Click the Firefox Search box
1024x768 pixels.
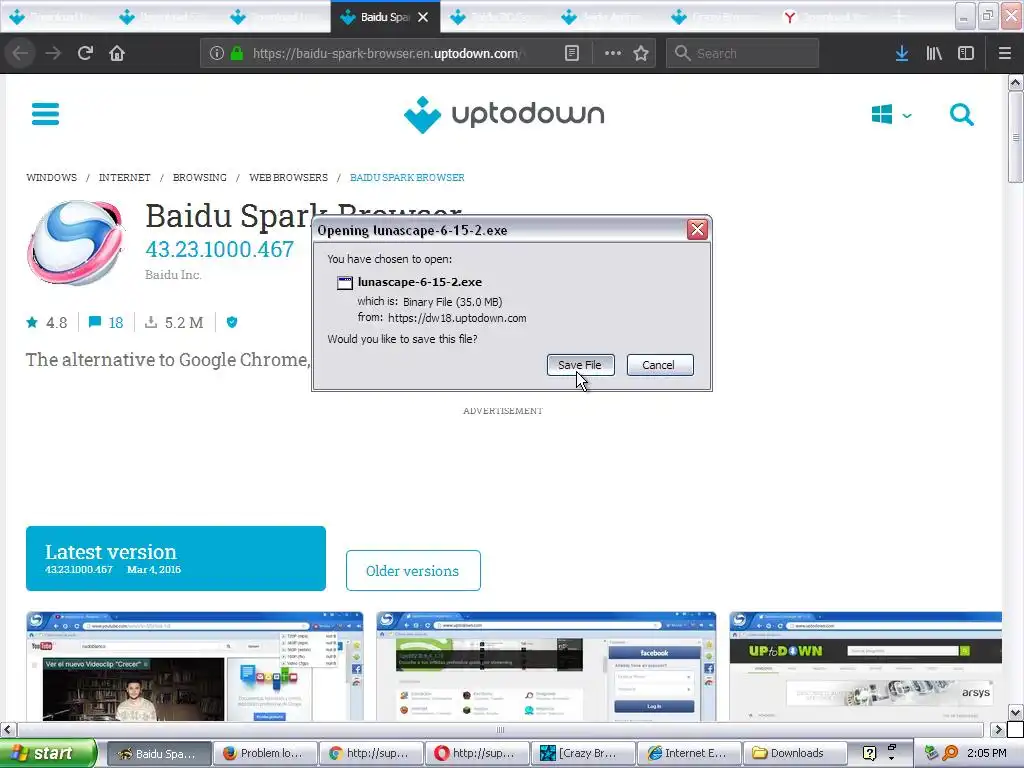pos(743,54)
